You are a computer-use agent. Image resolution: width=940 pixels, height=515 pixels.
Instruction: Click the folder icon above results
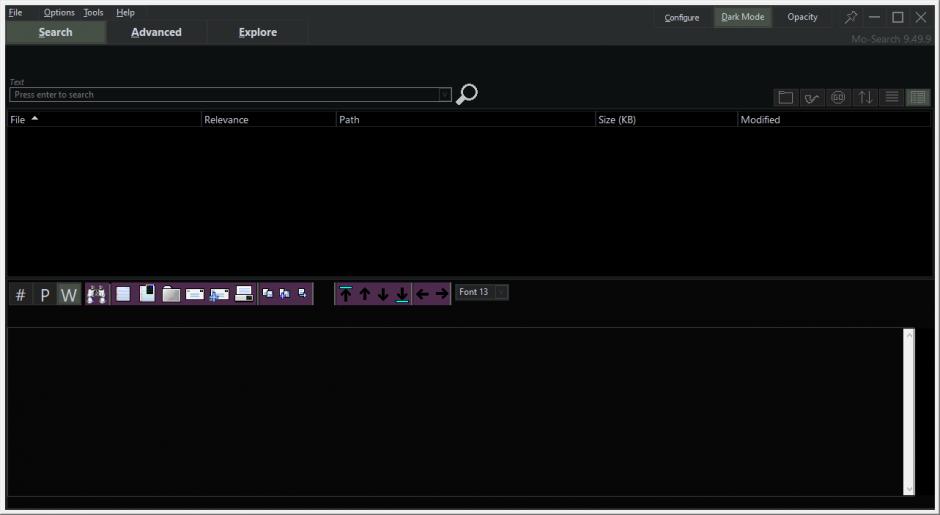(785, 97)
